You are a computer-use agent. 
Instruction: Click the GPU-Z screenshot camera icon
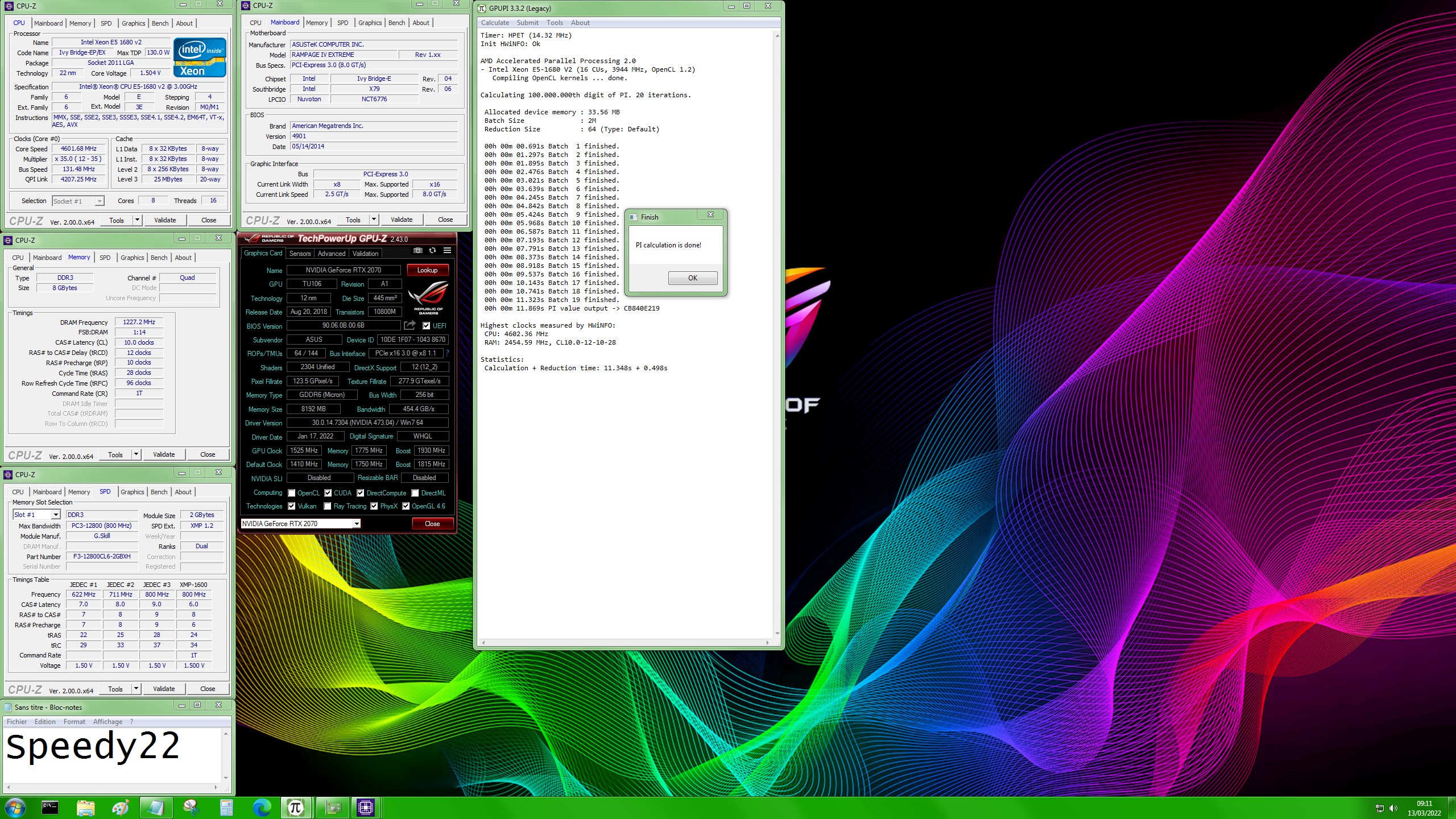pos(418,251)
